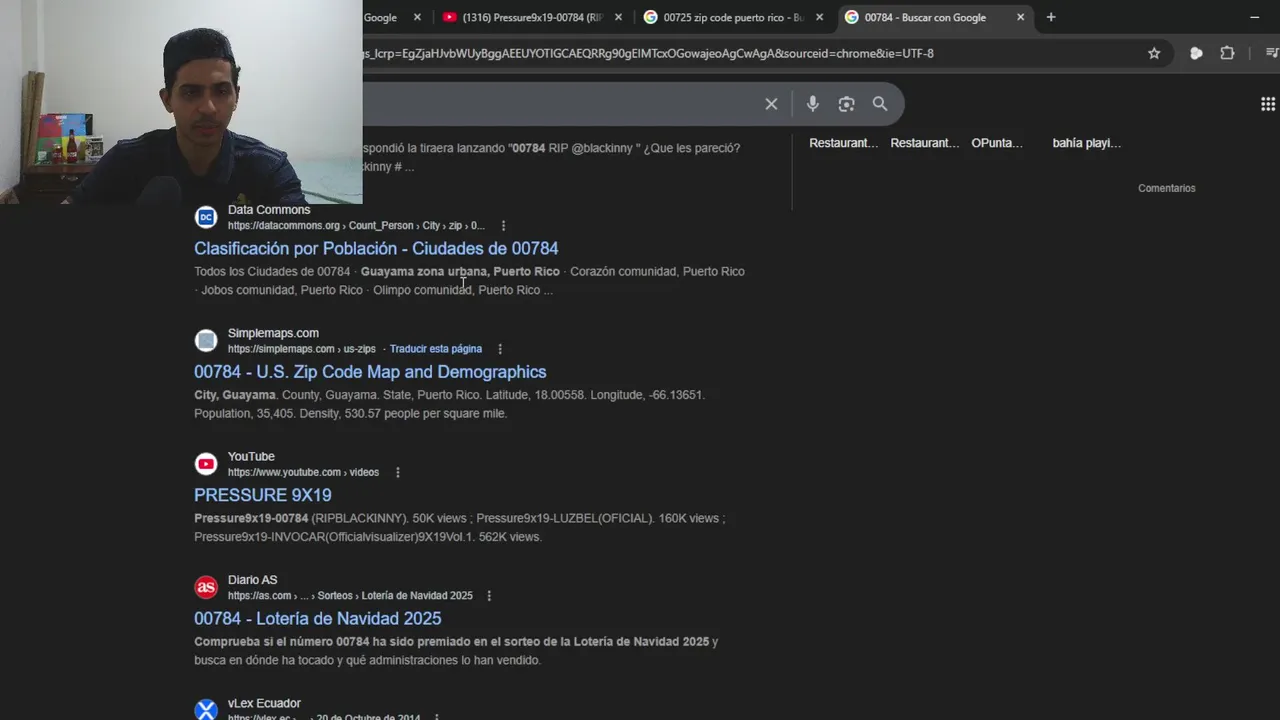This screenshot has width=1280, height=720.
Task: Open Google Lens image search icon
Action: pyautogui.click(x=846, y=104)
